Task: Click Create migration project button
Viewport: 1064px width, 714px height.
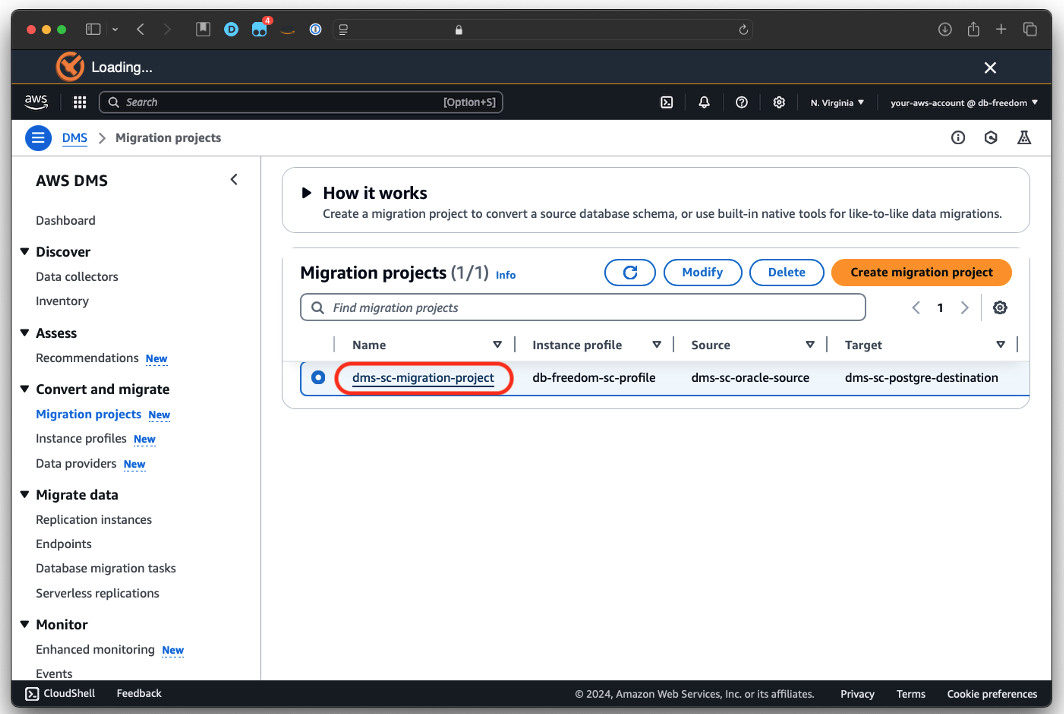Action: [x=921, y=272]
